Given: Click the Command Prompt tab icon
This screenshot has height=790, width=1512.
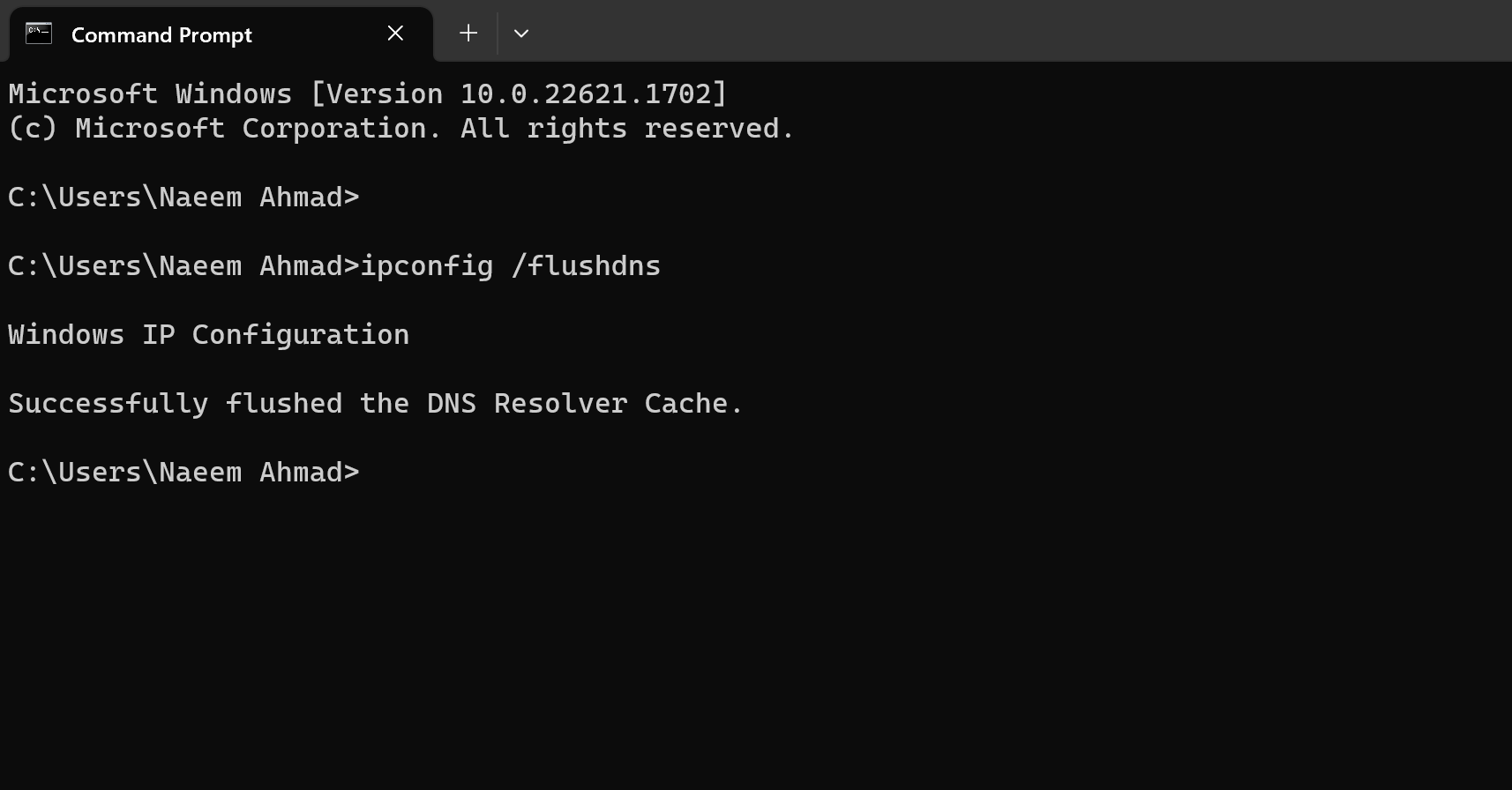Looking at the screenshot, I should point(39,34).
